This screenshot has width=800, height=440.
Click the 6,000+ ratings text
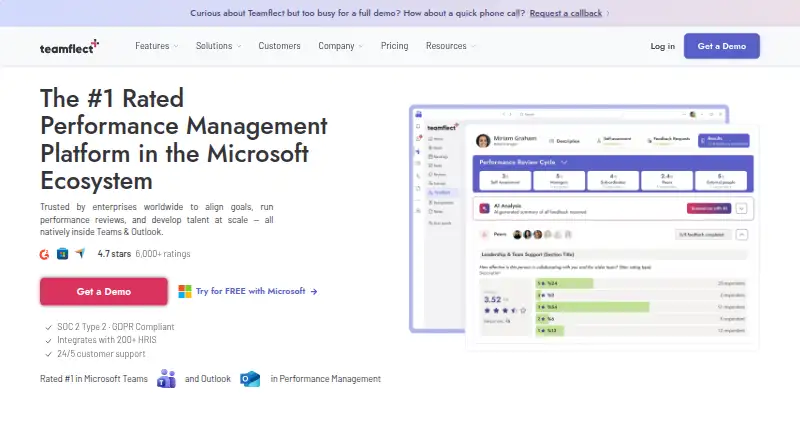pos(163,254)
